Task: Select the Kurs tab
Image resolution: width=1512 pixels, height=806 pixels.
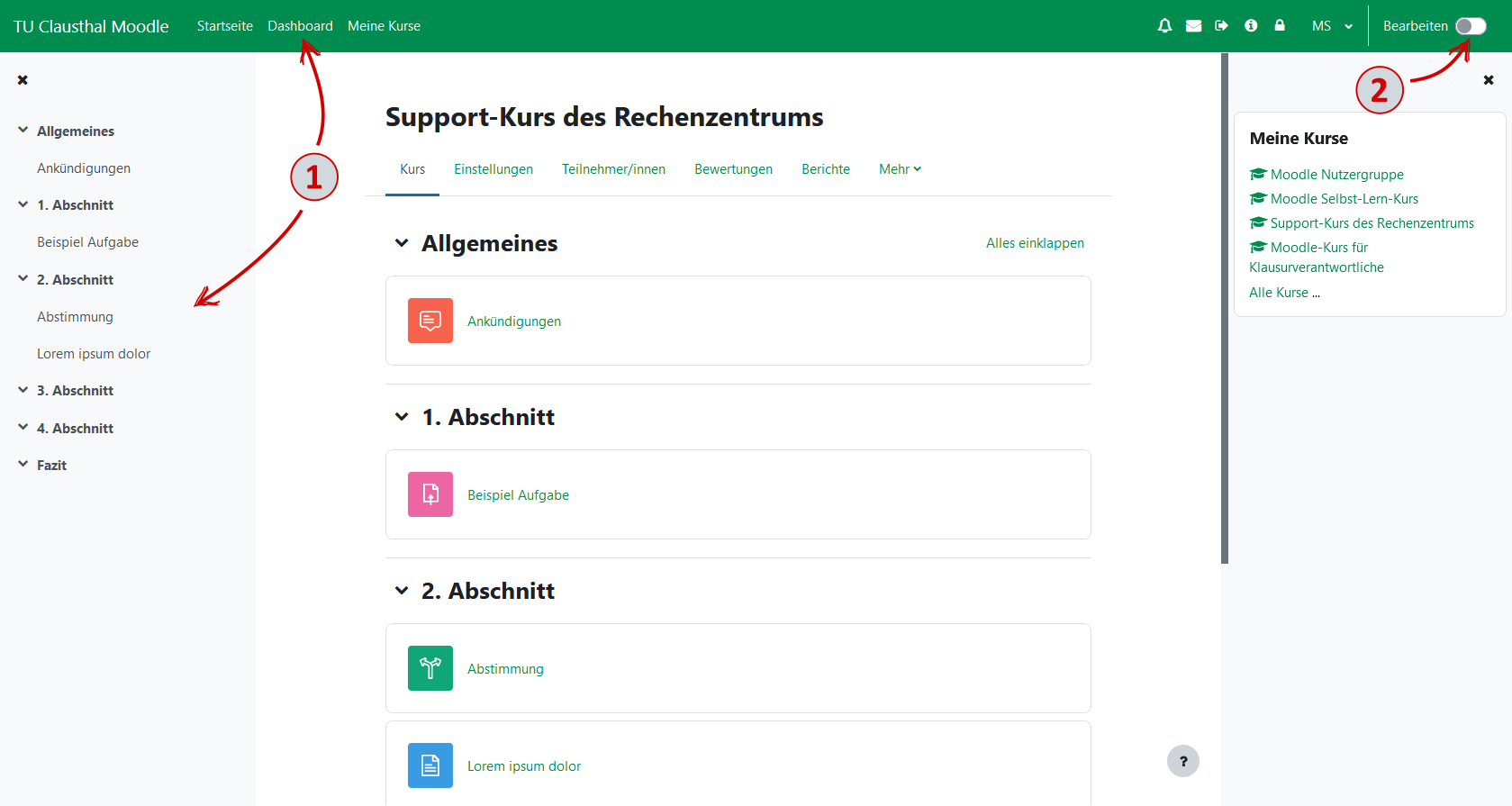Action: (412, 169)
